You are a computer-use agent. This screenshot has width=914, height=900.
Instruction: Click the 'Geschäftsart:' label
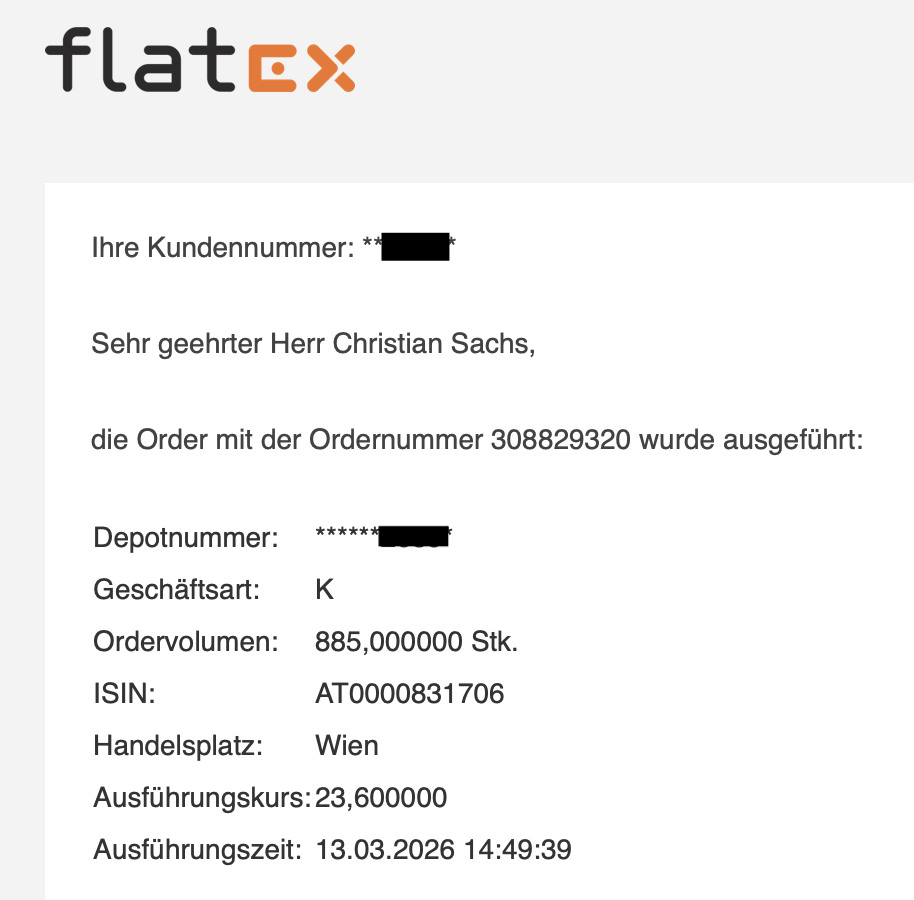click(x=177, y=590)
